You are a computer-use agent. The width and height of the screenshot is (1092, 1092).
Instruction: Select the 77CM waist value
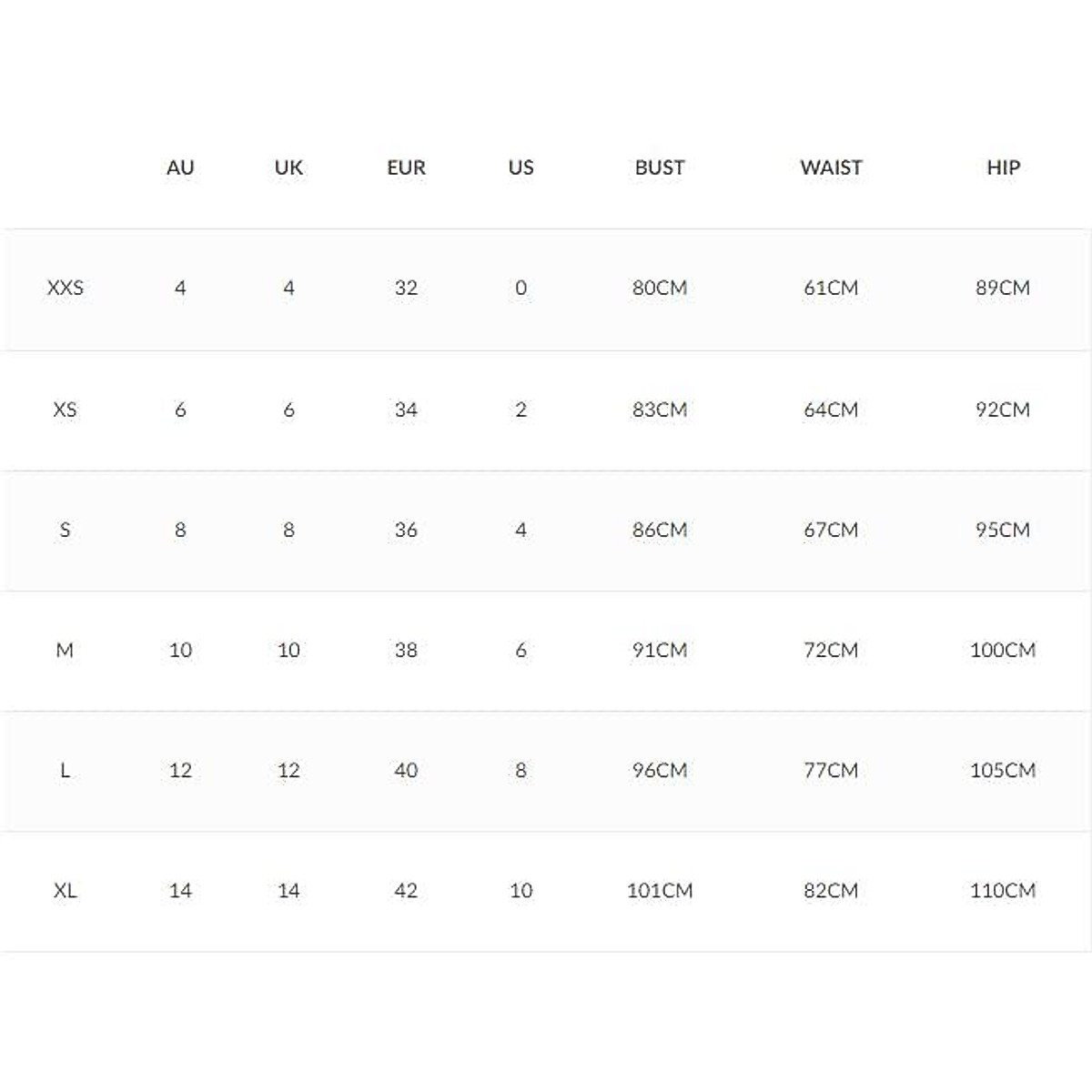click(x=831, y=770)
